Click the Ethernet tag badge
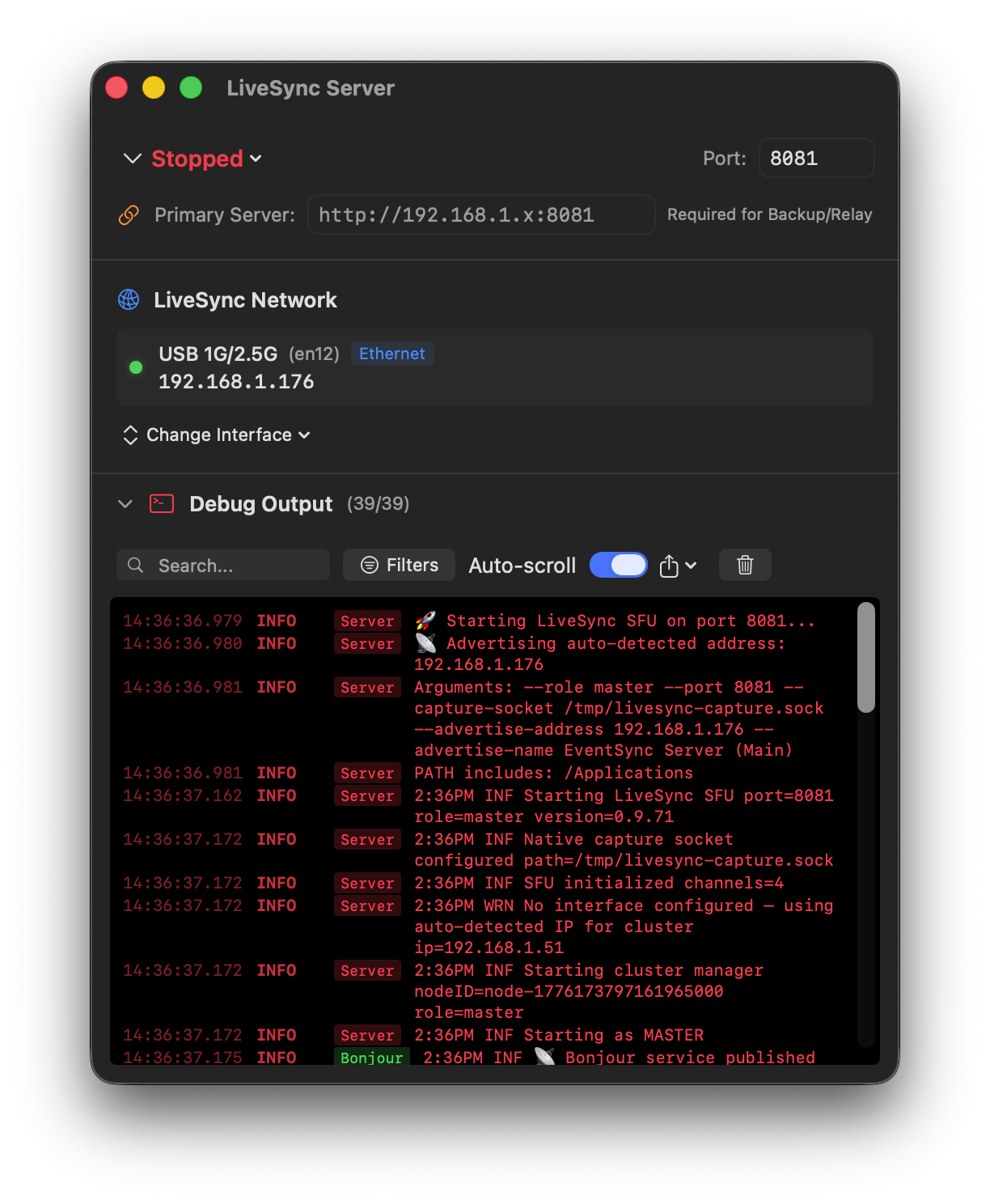990x1204 pixels. tap(392, 354)
